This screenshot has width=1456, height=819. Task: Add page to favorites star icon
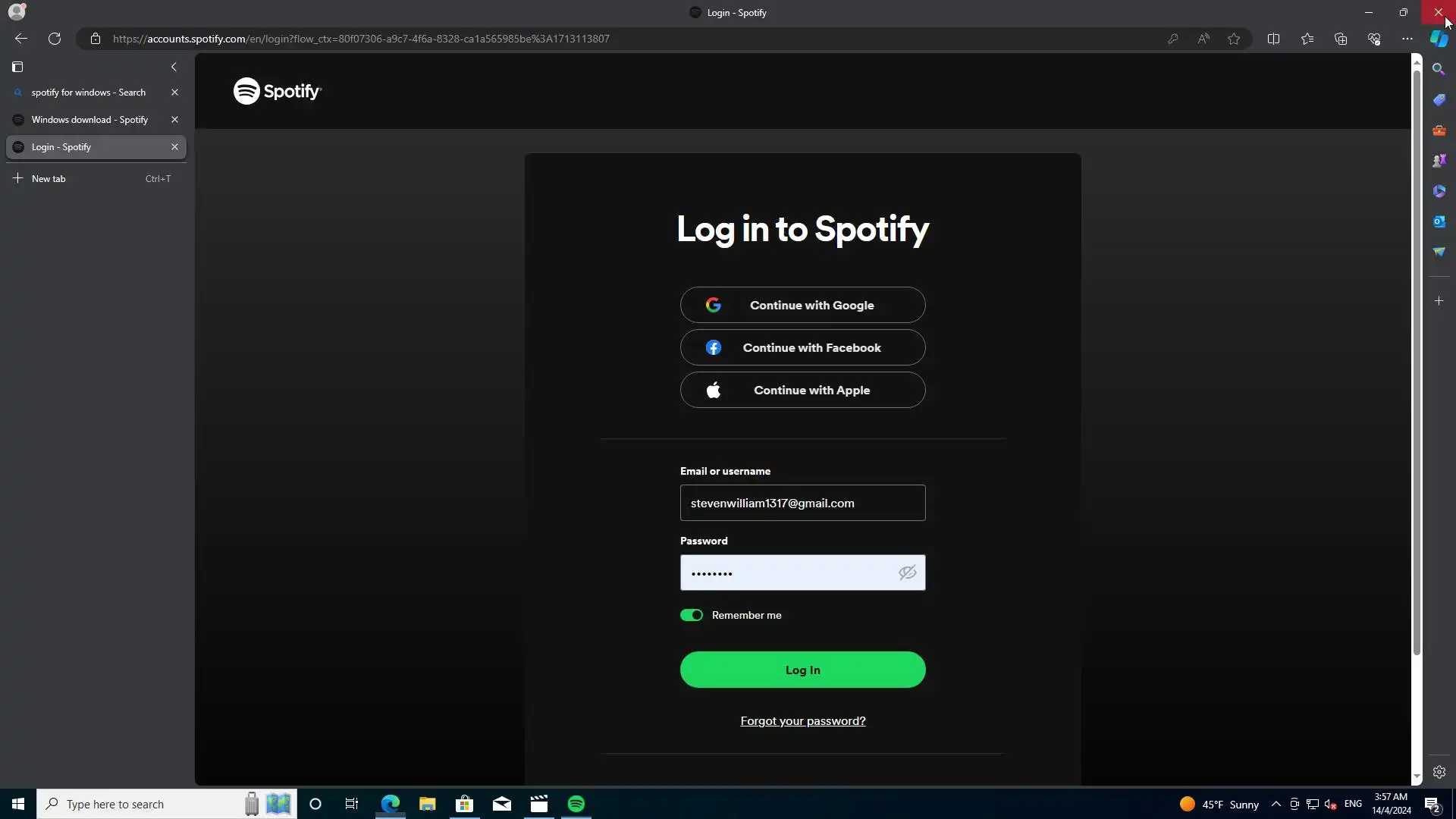pos(1234,39)
